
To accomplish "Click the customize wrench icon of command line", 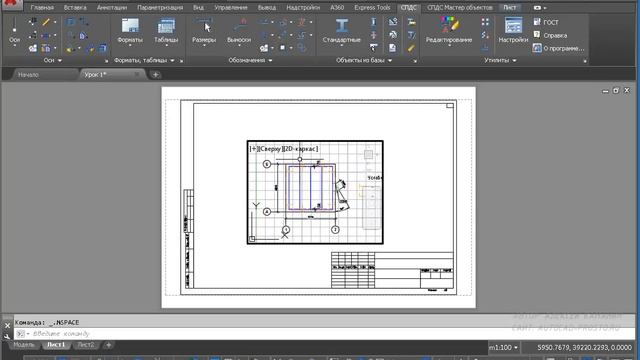I will [x=7, y=336].
